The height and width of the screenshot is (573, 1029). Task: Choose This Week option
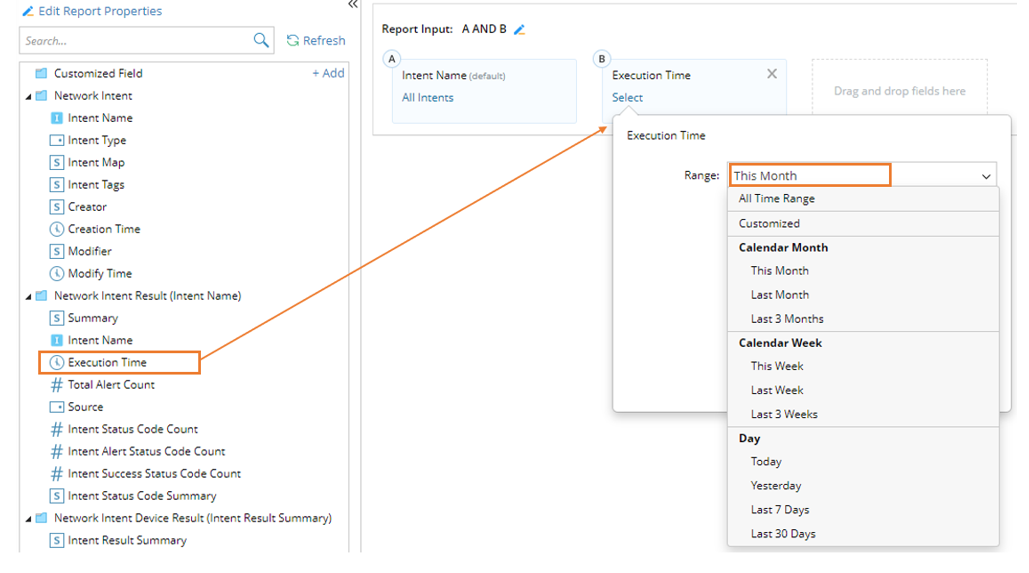pos(863,366)
